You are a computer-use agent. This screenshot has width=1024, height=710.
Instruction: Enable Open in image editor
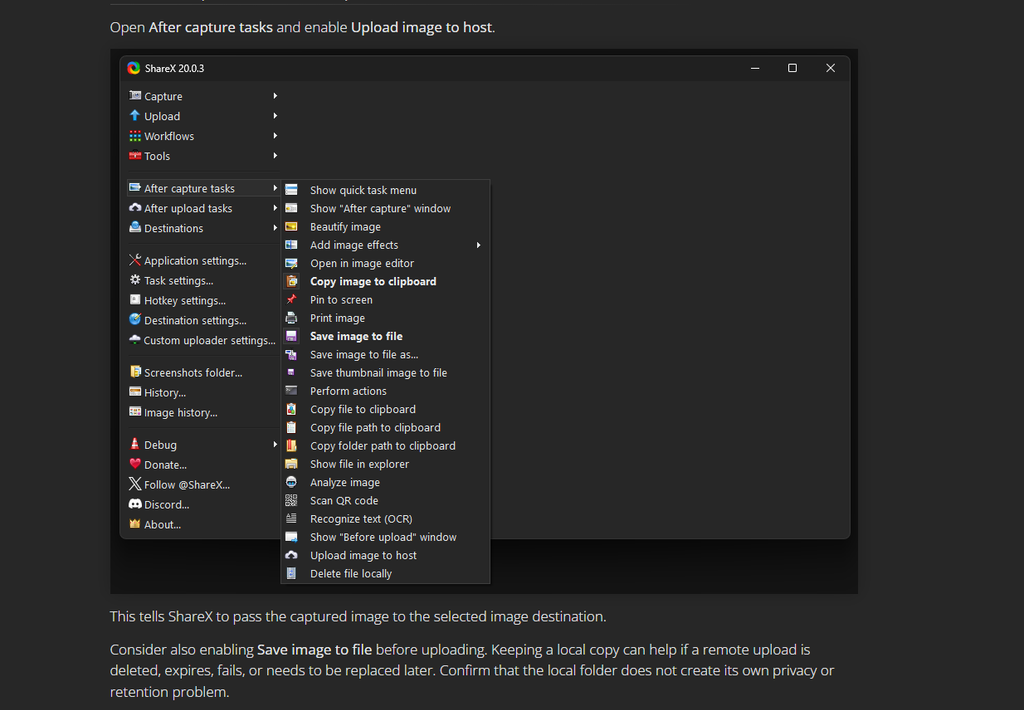[x=385, y=263]
